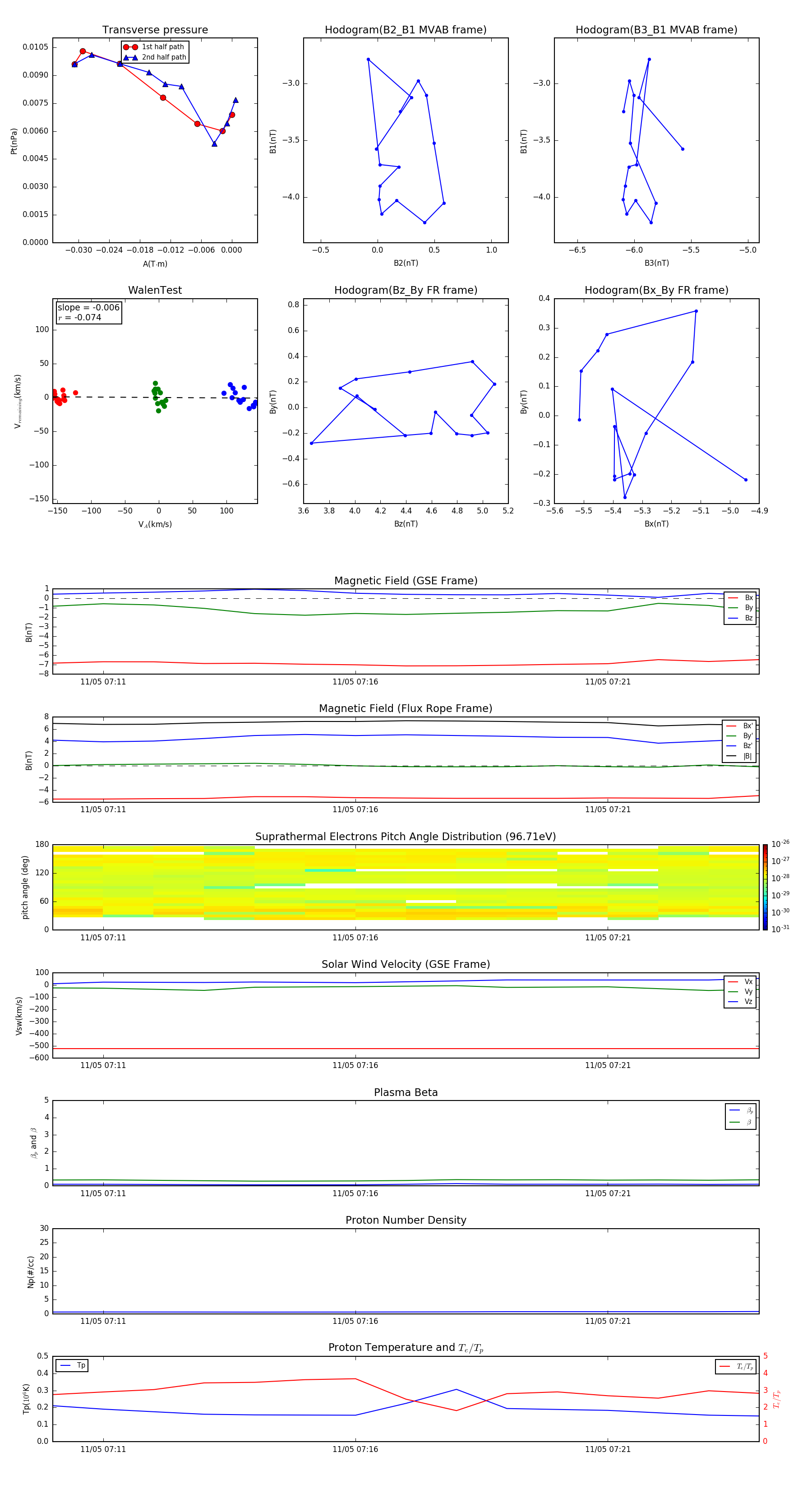
Task: Click the Vz legend entry in solar wind panel
Action: coord(740,1001)
